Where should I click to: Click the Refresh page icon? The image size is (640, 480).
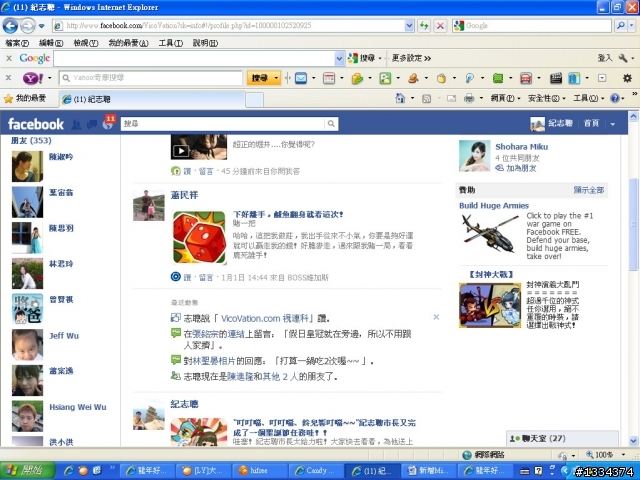coord(424,26)
